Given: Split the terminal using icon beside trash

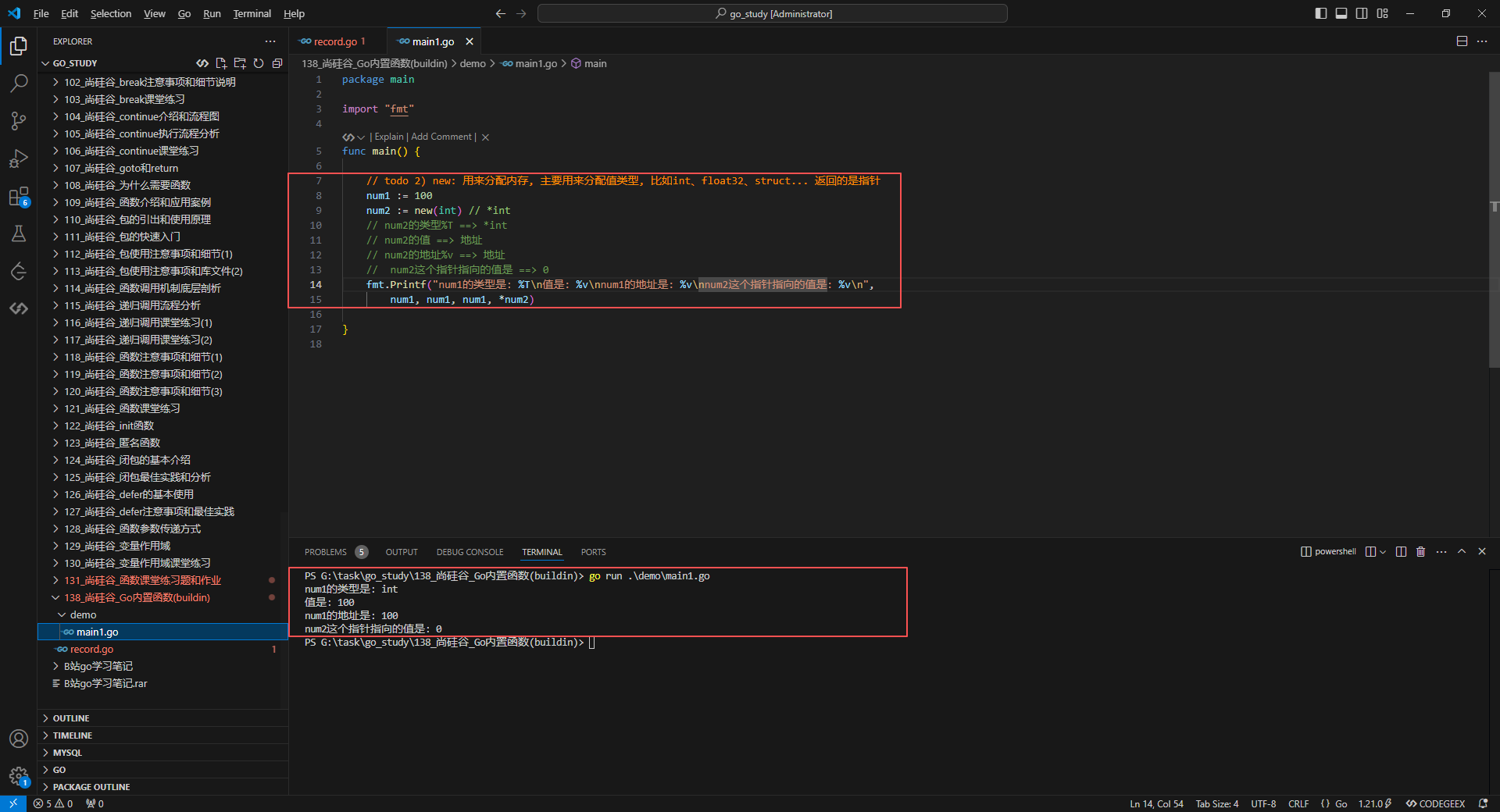Looking at the screenshot, I should [x=1401, y=552].
